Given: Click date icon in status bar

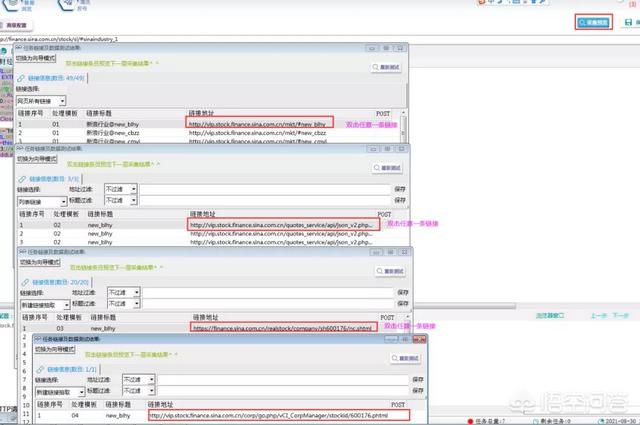Looking at the screenshot, I should [600, 421].
